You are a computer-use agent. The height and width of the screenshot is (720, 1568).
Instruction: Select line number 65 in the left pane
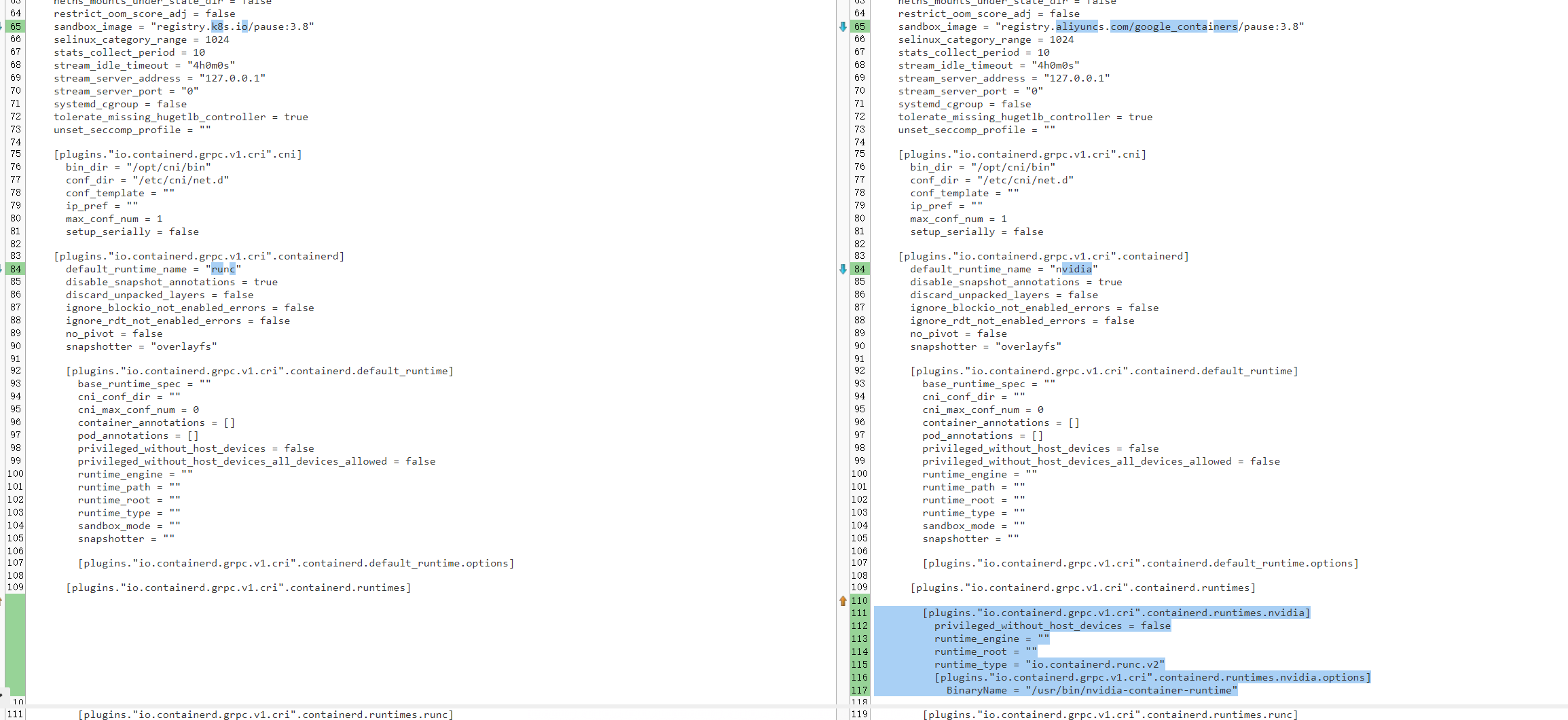16,26
